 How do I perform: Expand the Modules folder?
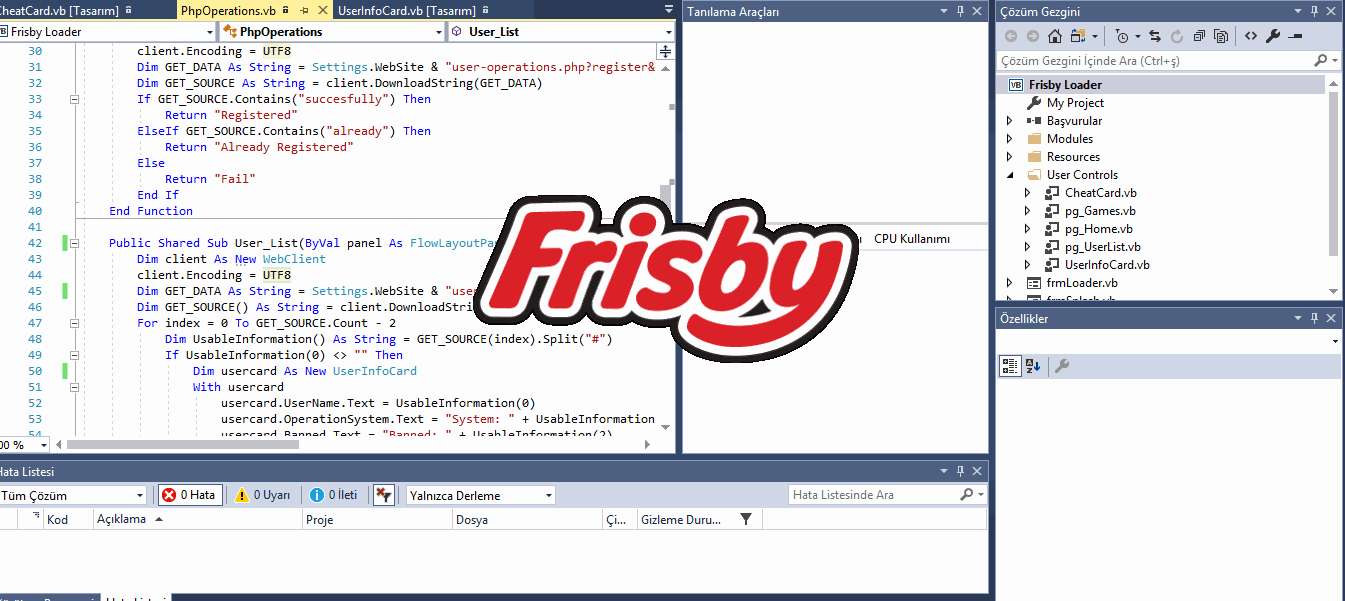click(1009, 139)
